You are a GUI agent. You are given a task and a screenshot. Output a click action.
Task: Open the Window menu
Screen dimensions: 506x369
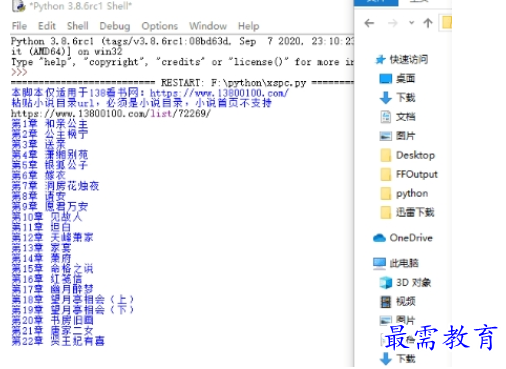[208, 26]
